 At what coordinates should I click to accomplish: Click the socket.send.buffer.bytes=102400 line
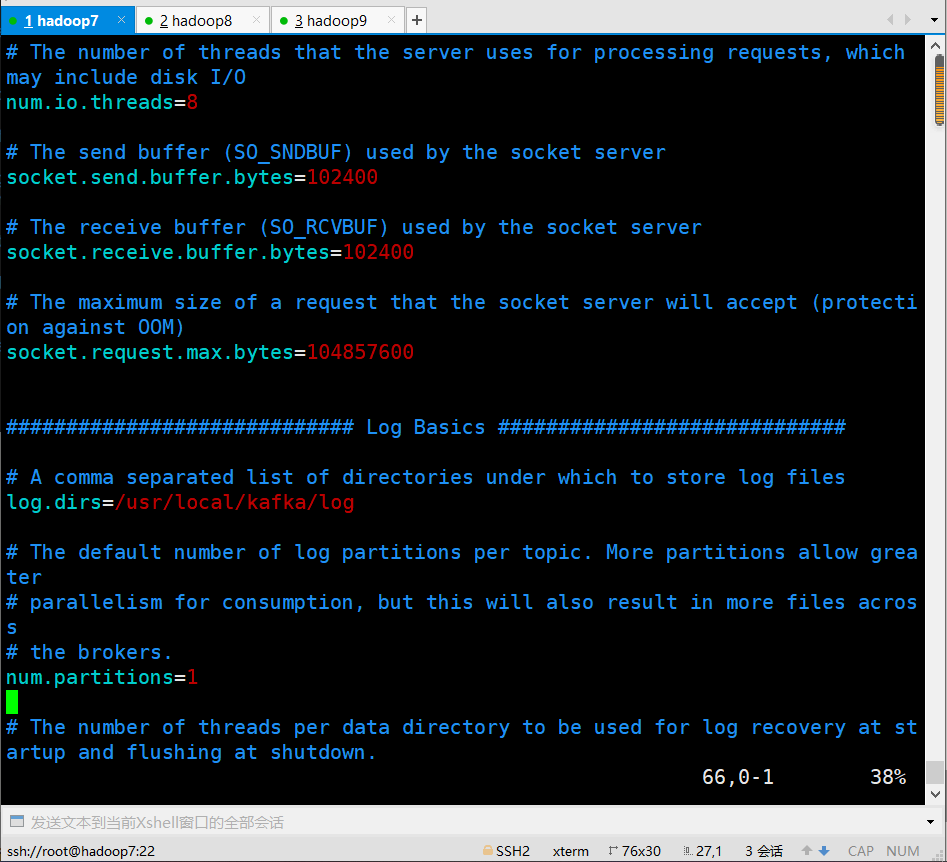[x=192, y=177]
